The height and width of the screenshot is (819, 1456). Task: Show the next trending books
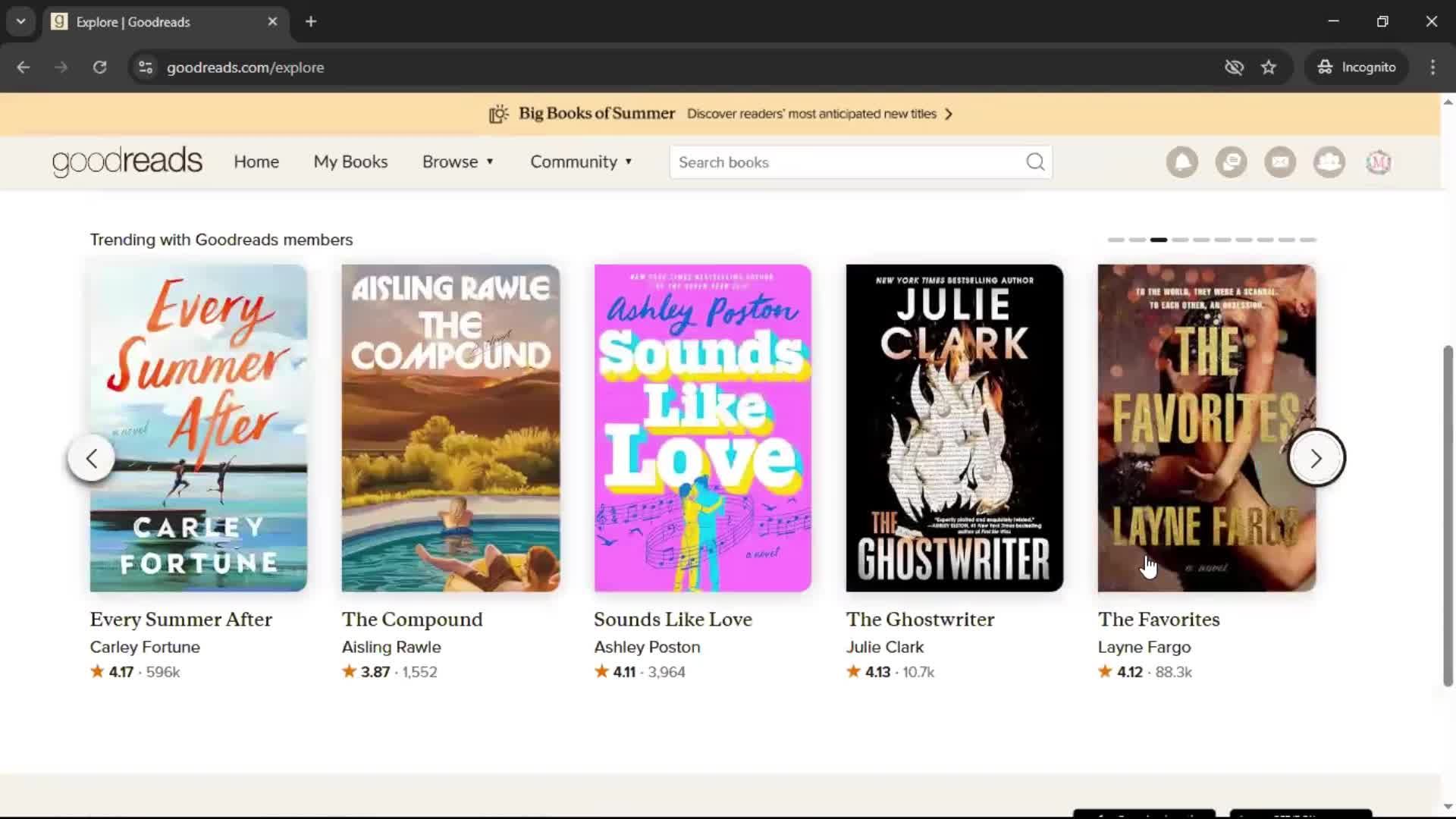pyautogui.click(x=1316, y=458)
